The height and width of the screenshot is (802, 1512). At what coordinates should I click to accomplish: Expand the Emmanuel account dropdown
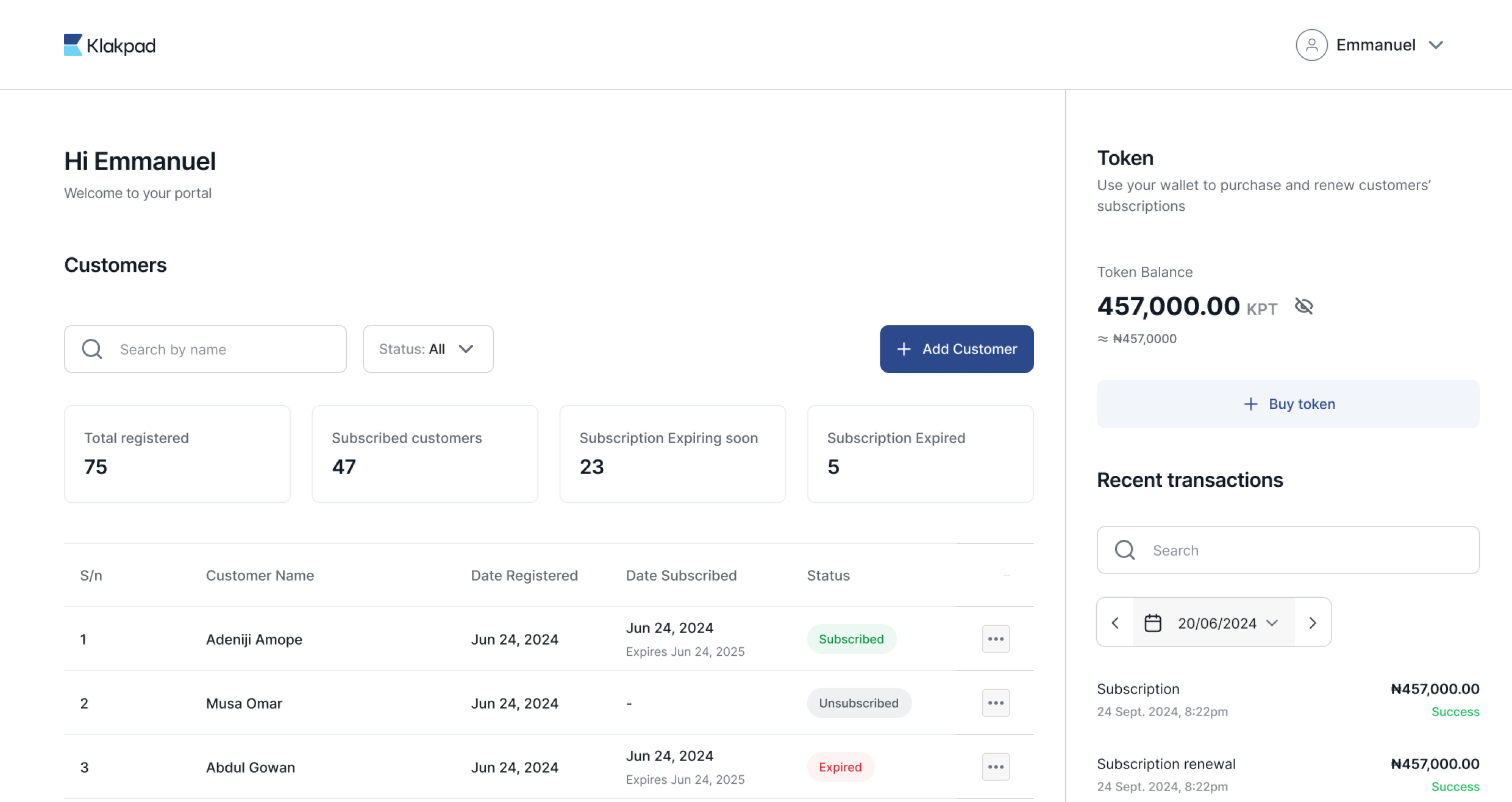[1436, 45]
